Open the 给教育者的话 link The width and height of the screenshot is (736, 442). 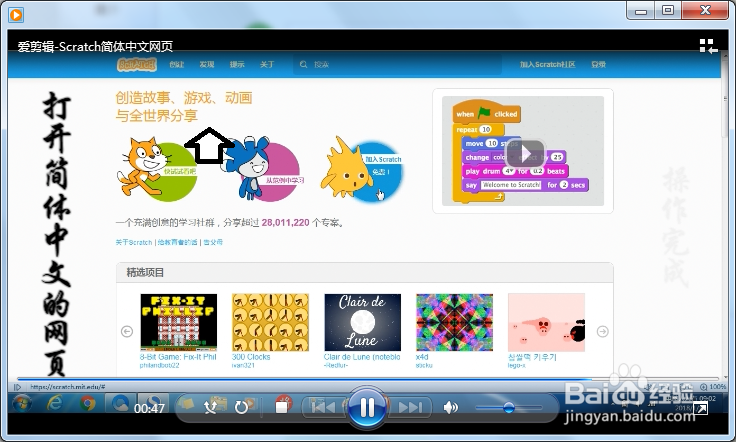[x=177, y=242]
